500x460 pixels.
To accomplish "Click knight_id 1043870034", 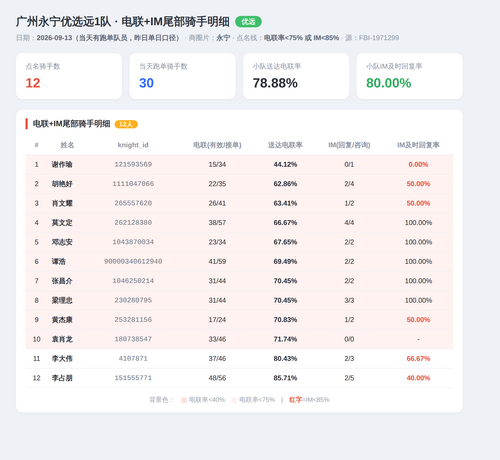I will coord(133,242).
